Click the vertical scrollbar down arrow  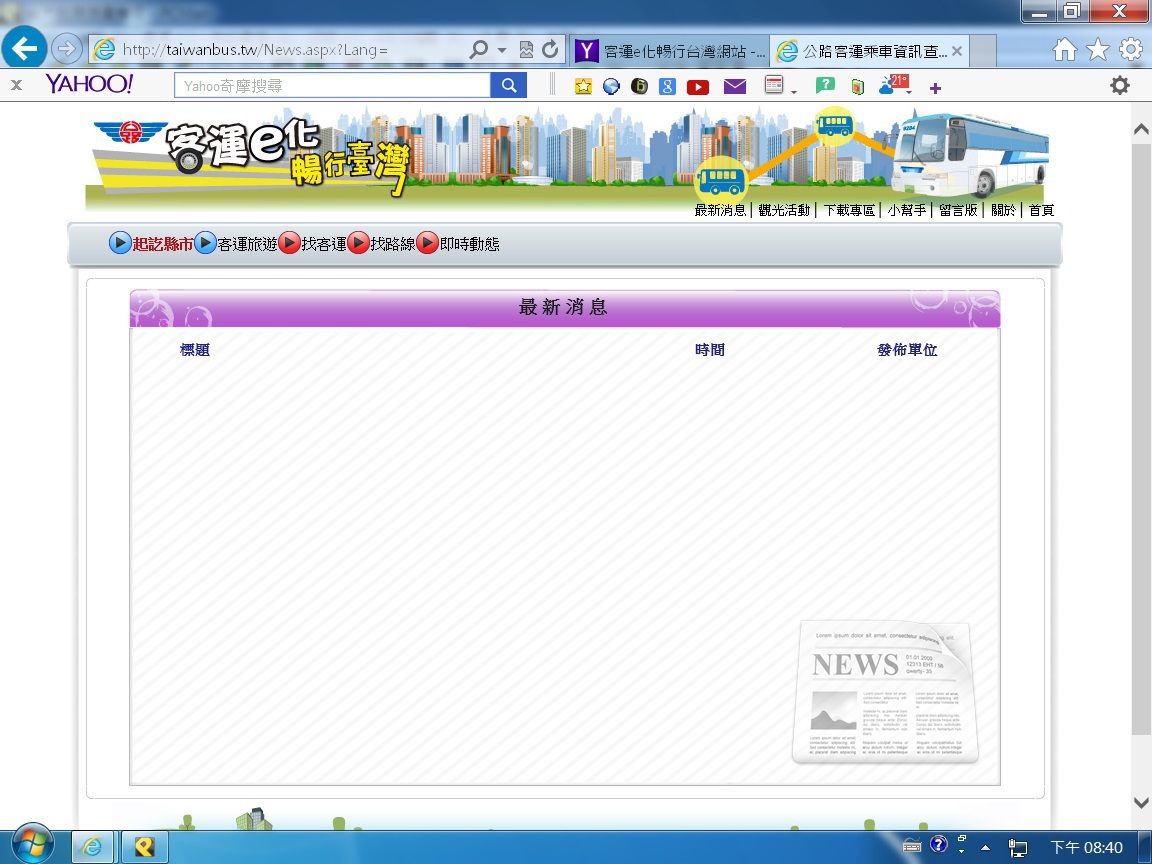(x=1141, y=802)
